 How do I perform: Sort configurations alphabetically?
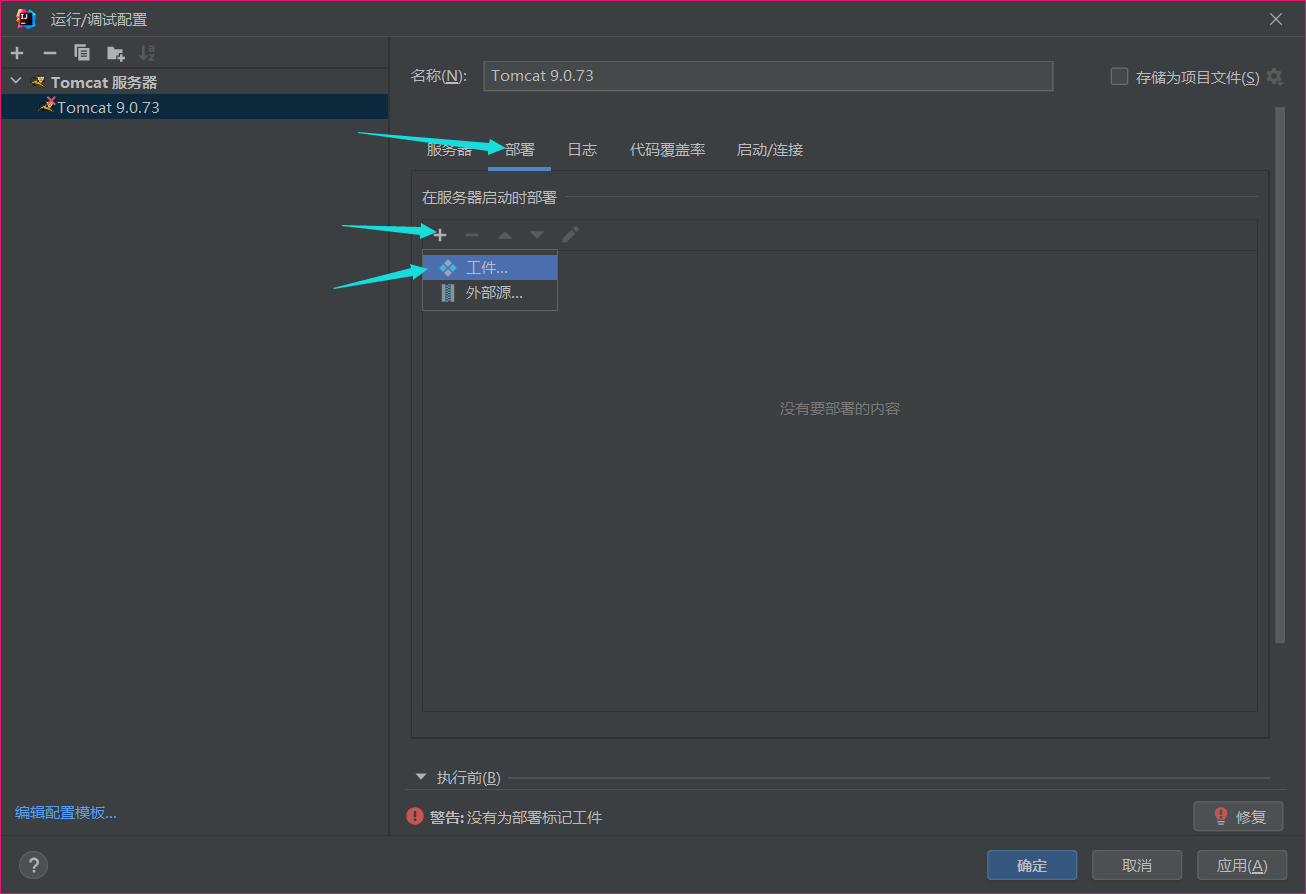[148, 53]
